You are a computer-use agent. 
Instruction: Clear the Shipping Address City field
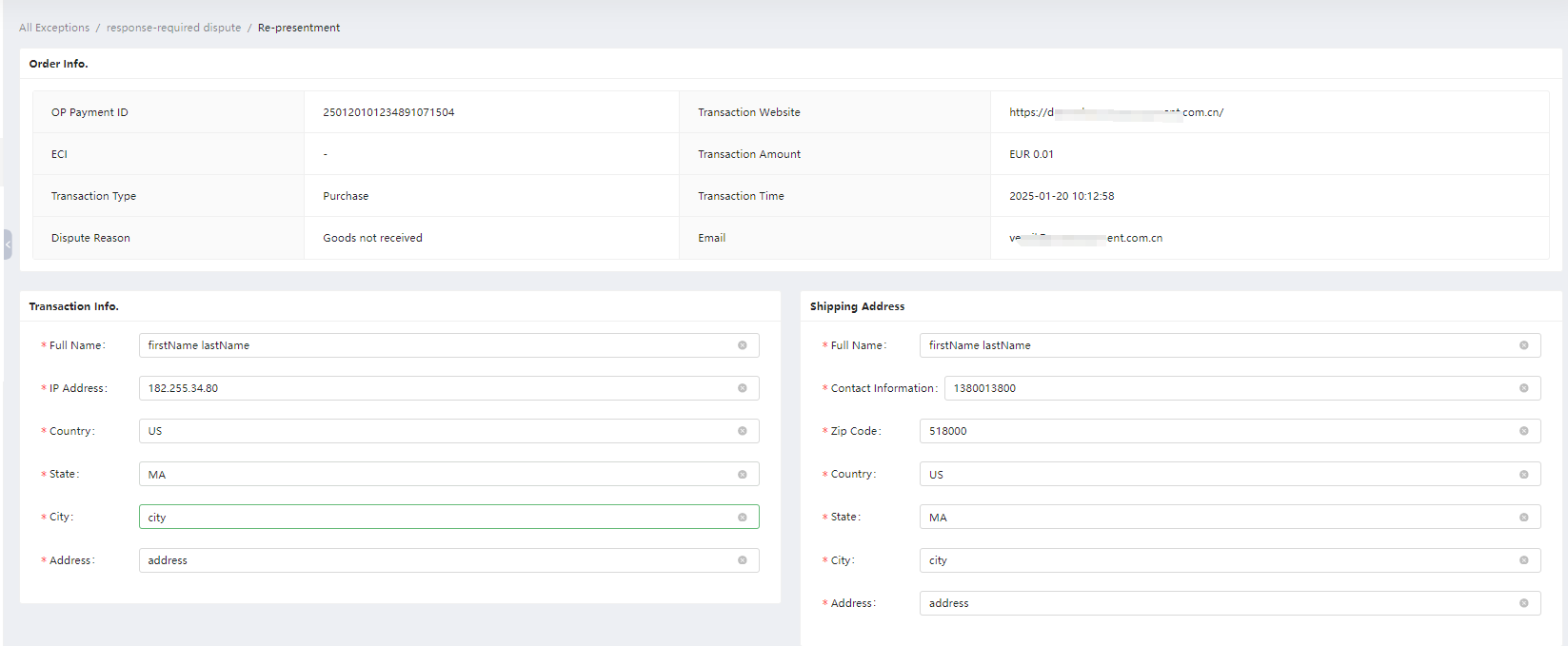(x=1524, y=560)
